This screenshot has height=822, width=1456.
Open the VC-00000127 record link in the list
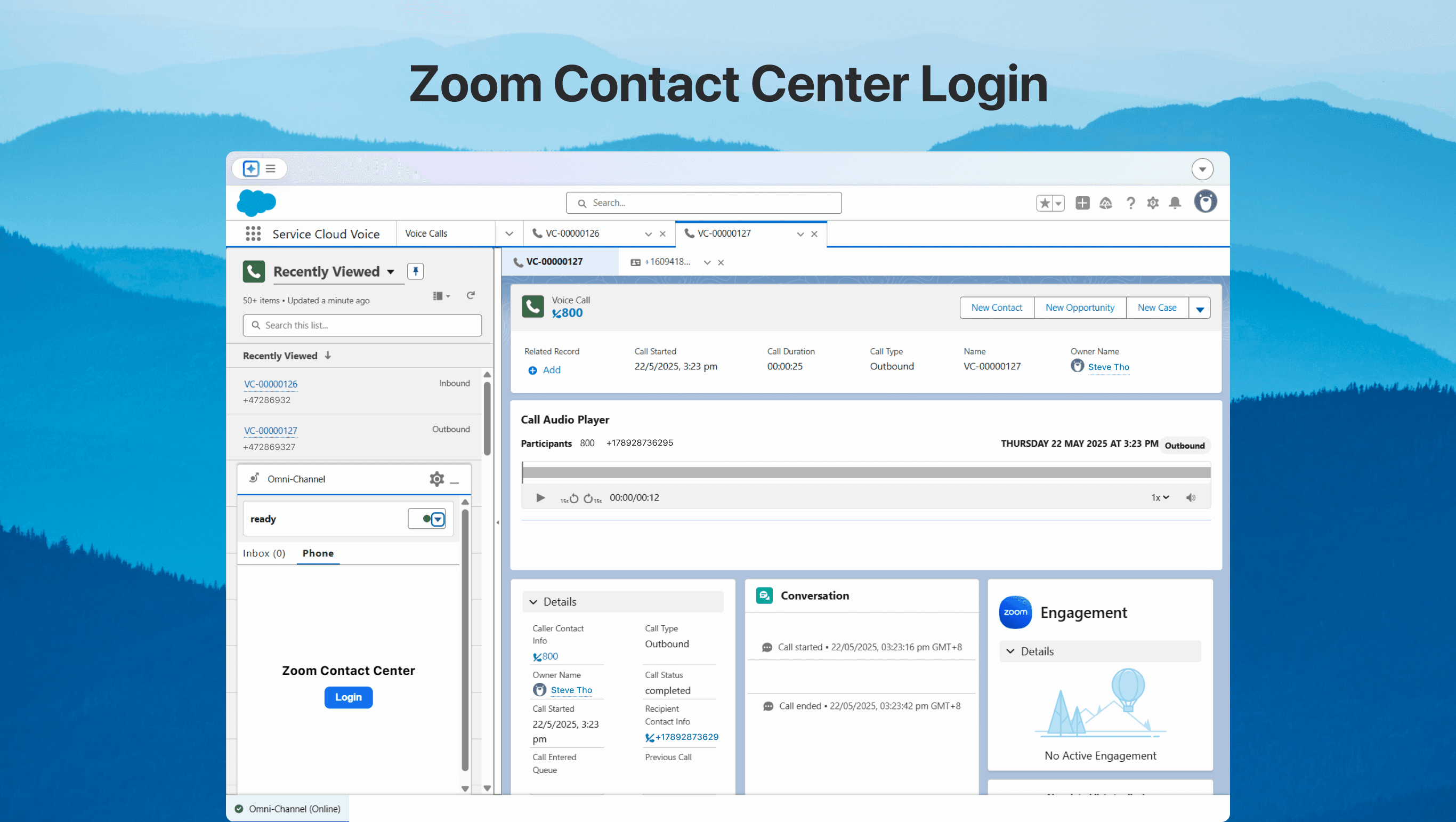pyautogui.click(x=271, y=430)
